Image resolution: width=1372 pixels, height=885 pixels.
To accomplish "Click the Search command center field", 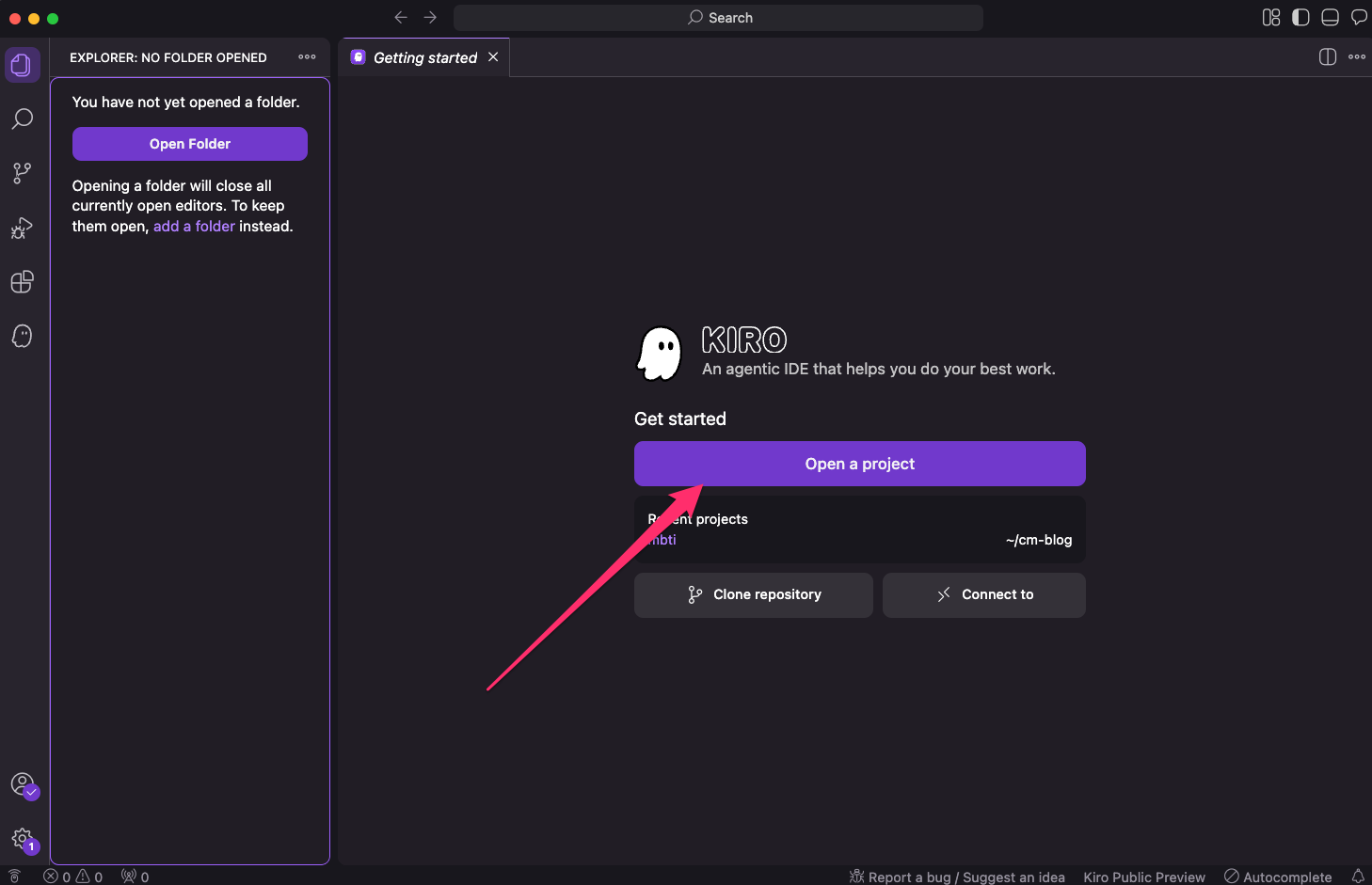I will (x=718, y=17).
